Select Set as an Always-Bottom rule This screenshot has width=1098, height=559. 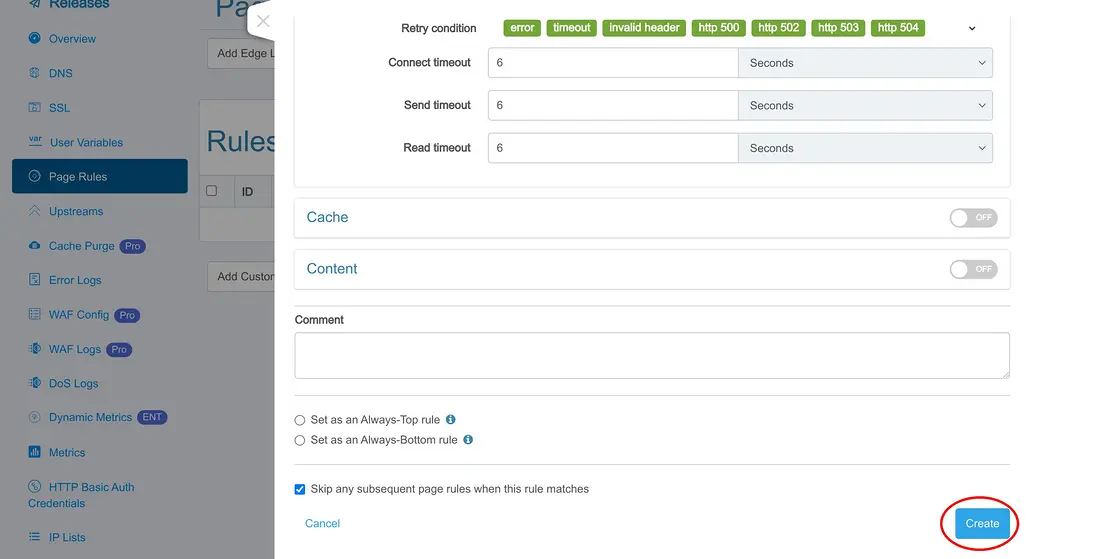click(x=300, y=440)
